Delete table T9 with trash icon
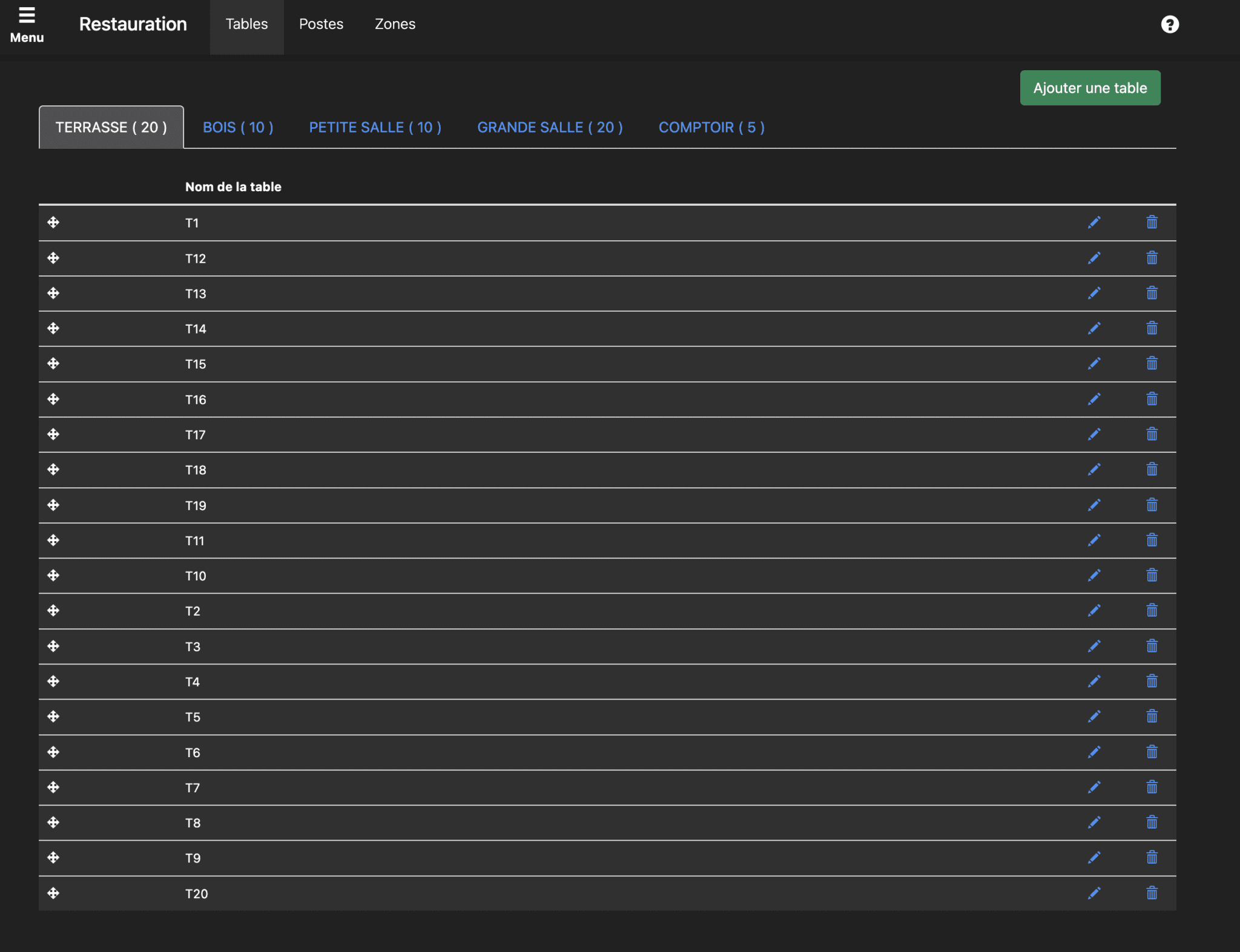This screenshot has width=1240, height=952. pyautogui.click(x=1152, y=858)
